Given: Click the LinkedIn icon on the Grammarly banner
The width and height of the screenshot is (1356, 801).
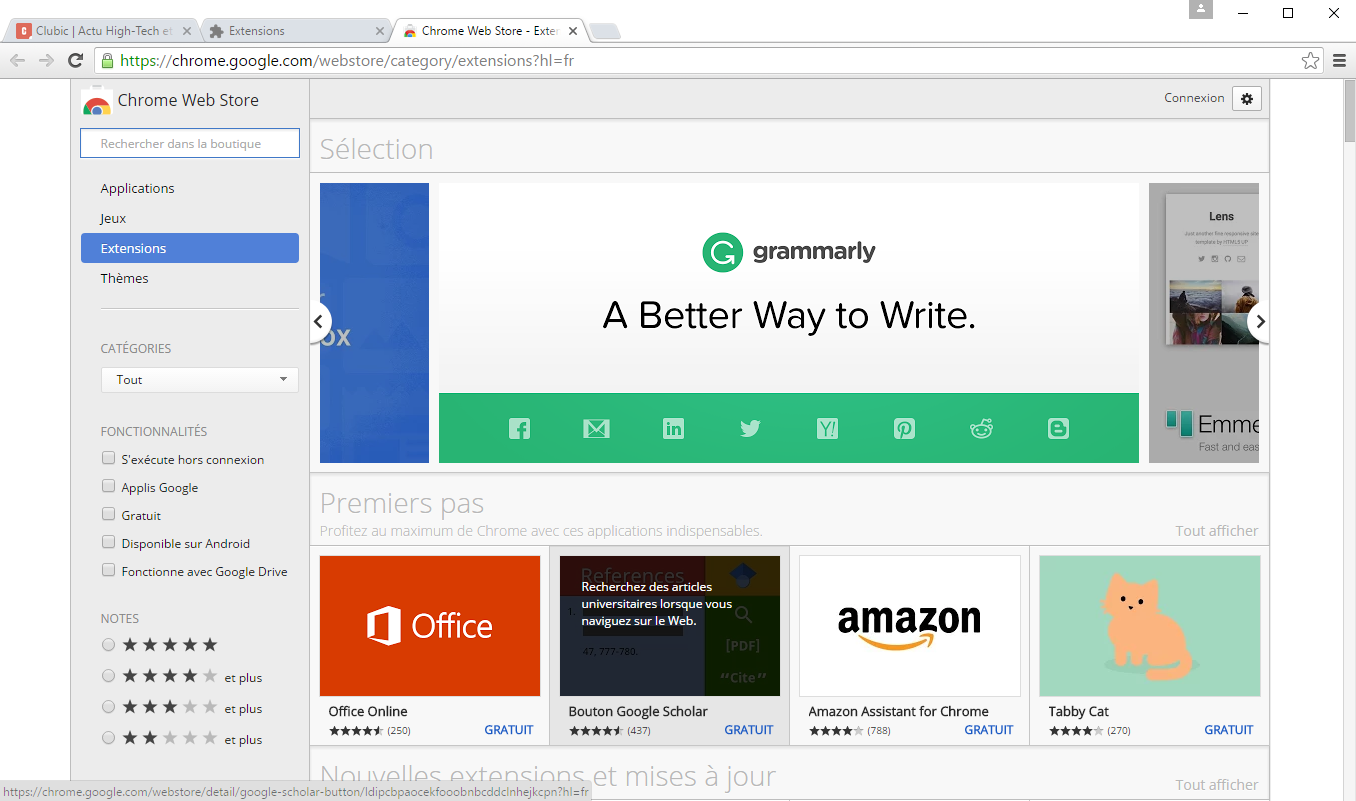Looking at the screenshot, I should [673, 428].
